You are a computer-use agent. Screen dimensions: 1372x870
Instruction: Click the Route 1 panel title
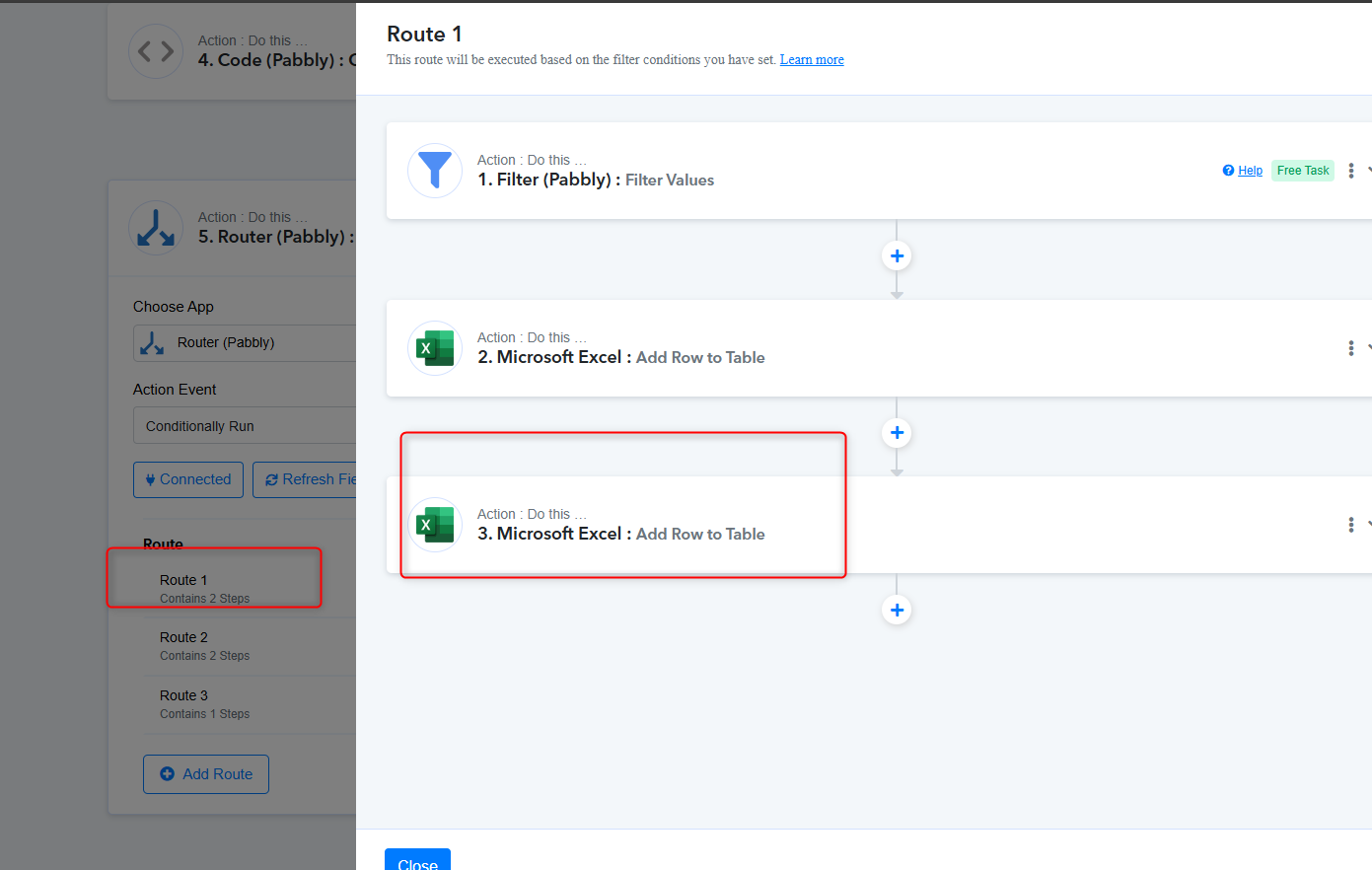point(424,35)
